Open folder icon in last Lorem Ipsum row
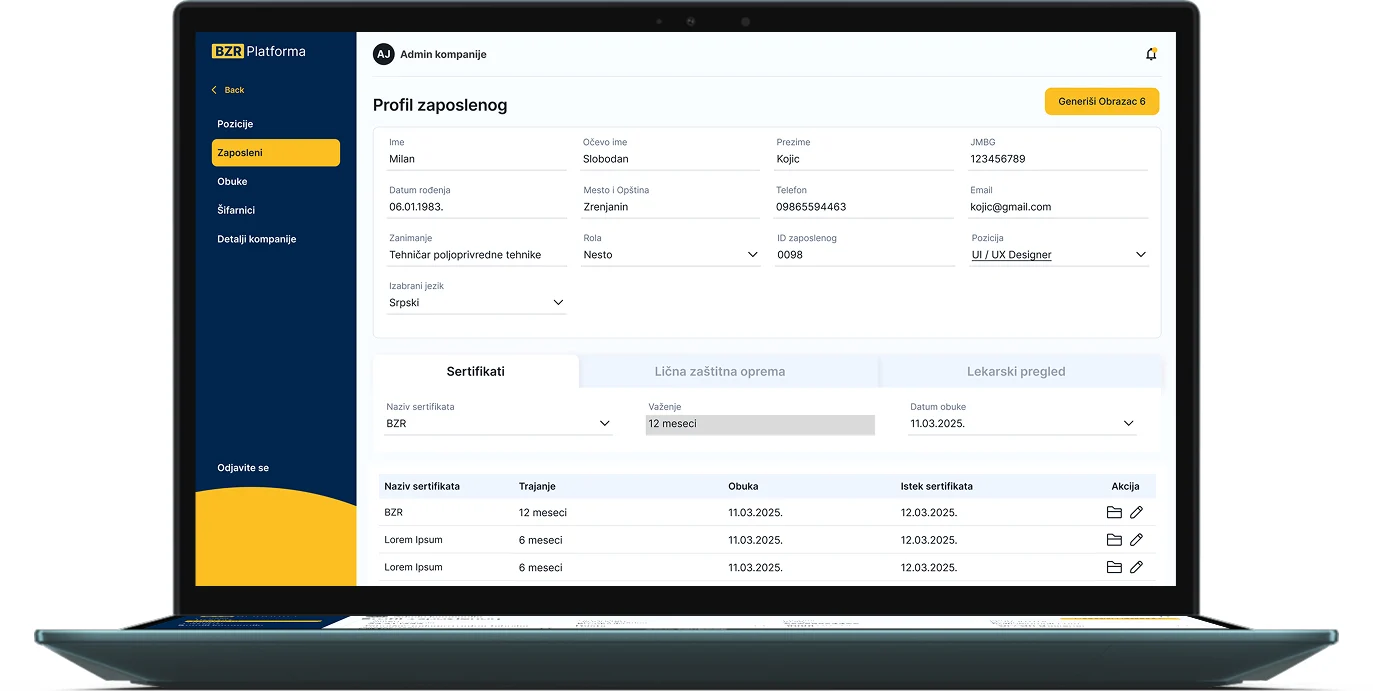Viewport: 1373px width, 691px height. pos(1114,567)
